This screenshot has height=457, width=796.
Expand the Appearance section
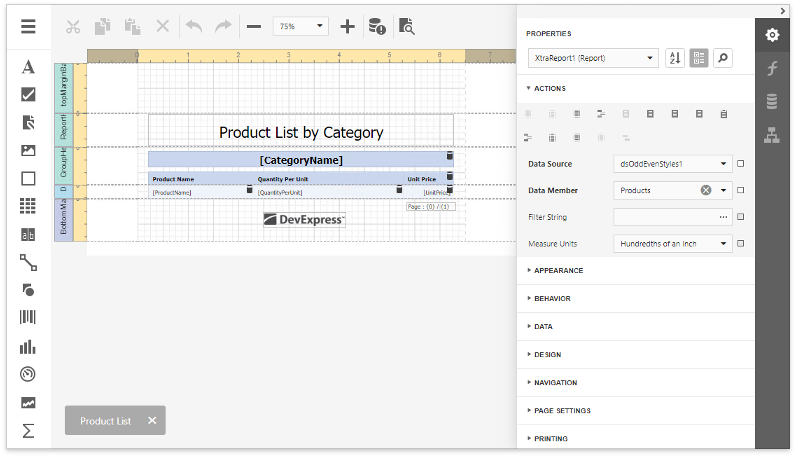coord(558,270)
